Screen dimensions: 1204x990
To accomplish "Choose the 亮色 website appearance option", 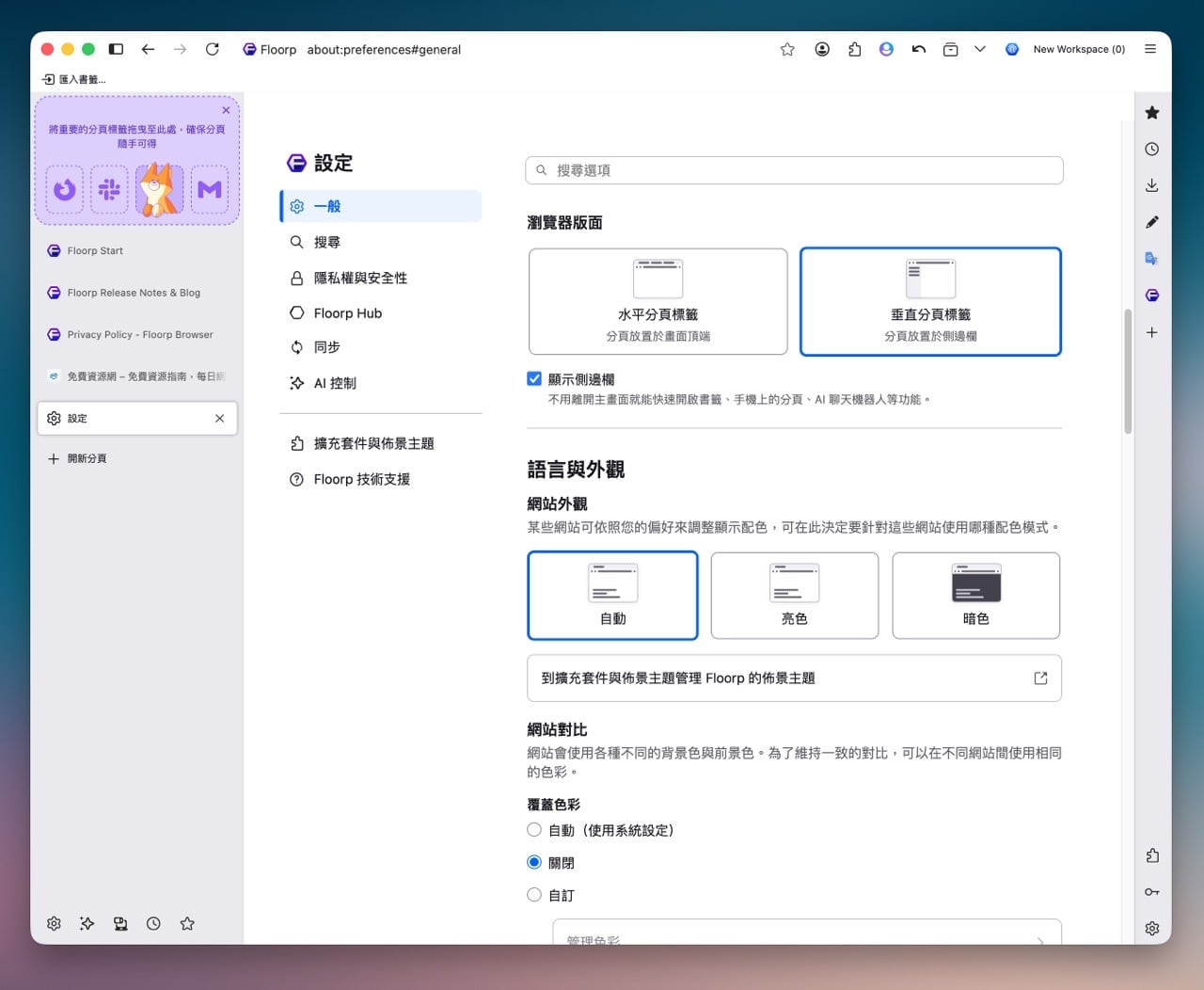I will click(795, 595).
